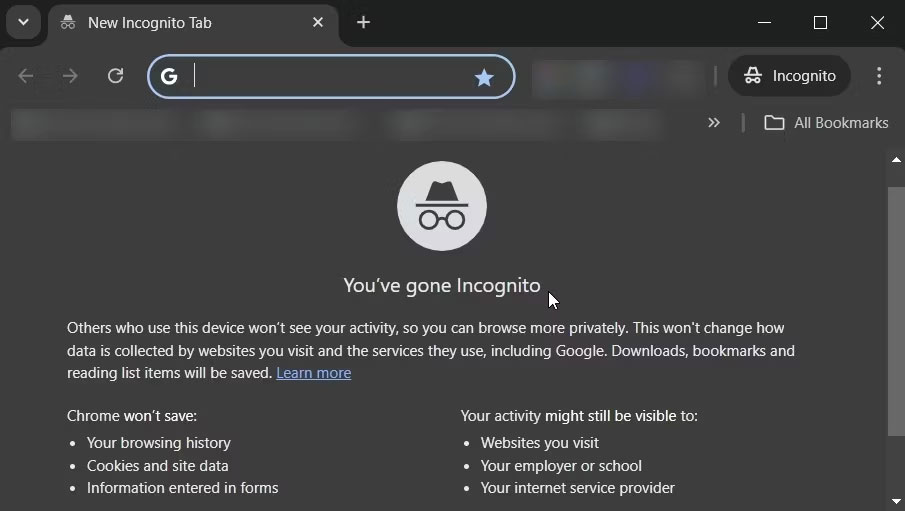Click the large Incognito hat-and-glasses logo
The height and width of the screenshot is (511, 905).
point(442,206)
